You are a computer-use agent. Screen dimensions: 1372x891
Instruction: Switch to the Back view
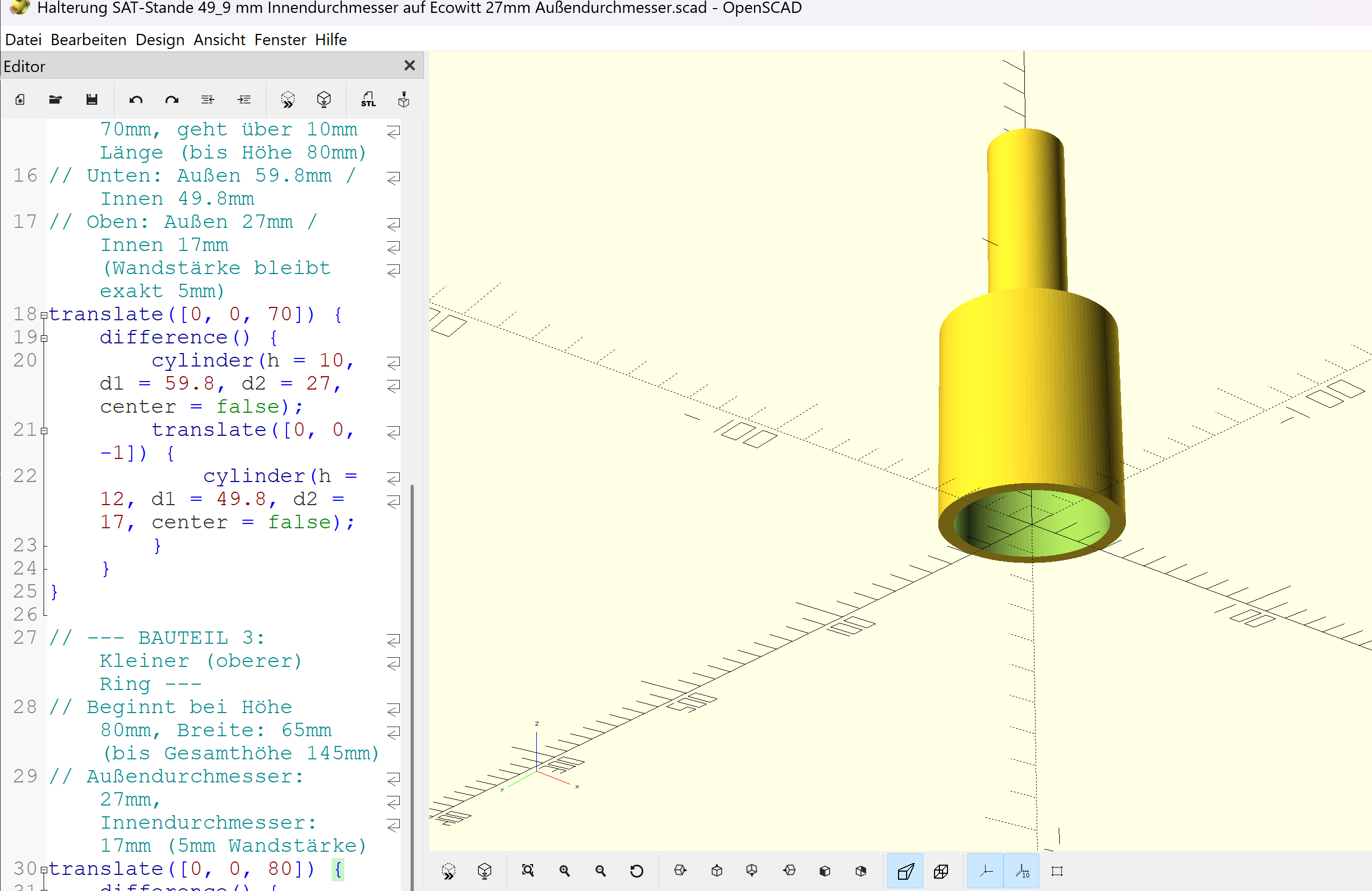861,871
